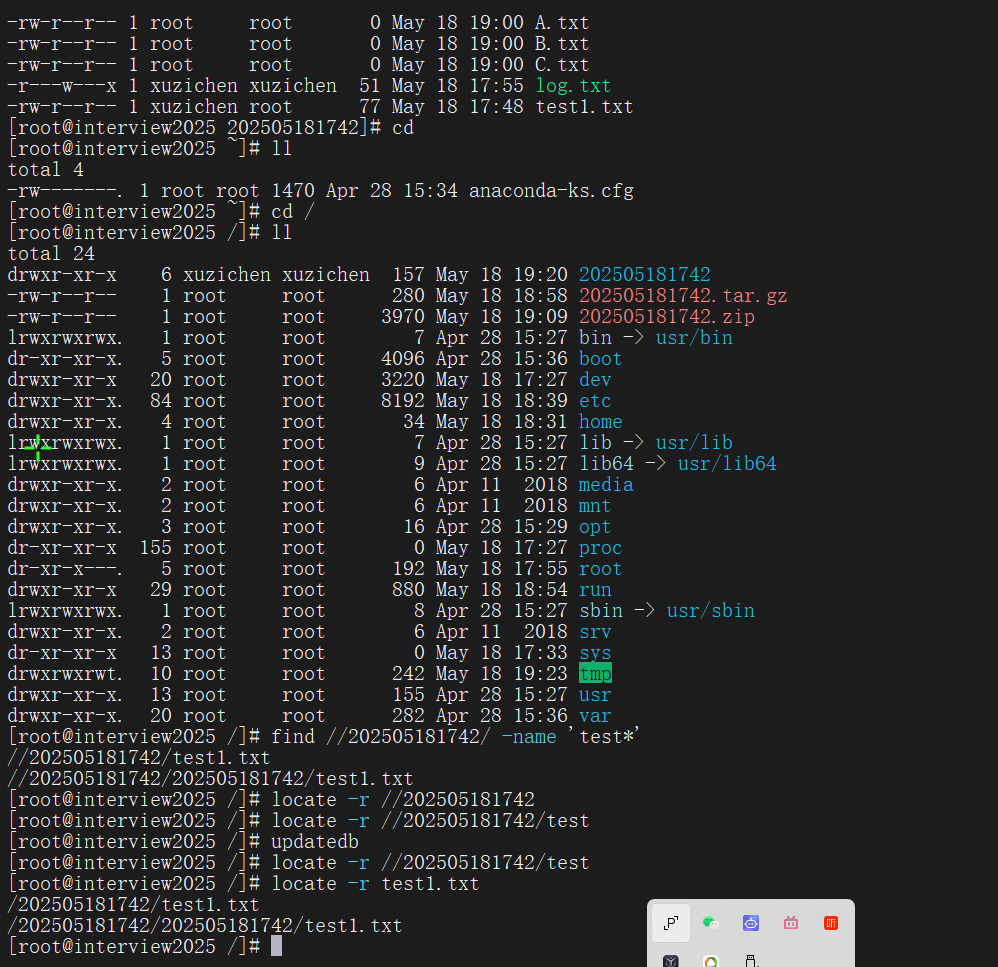Open the orange-green circular tray icon
998x967 pixels.
pos(710,961)
